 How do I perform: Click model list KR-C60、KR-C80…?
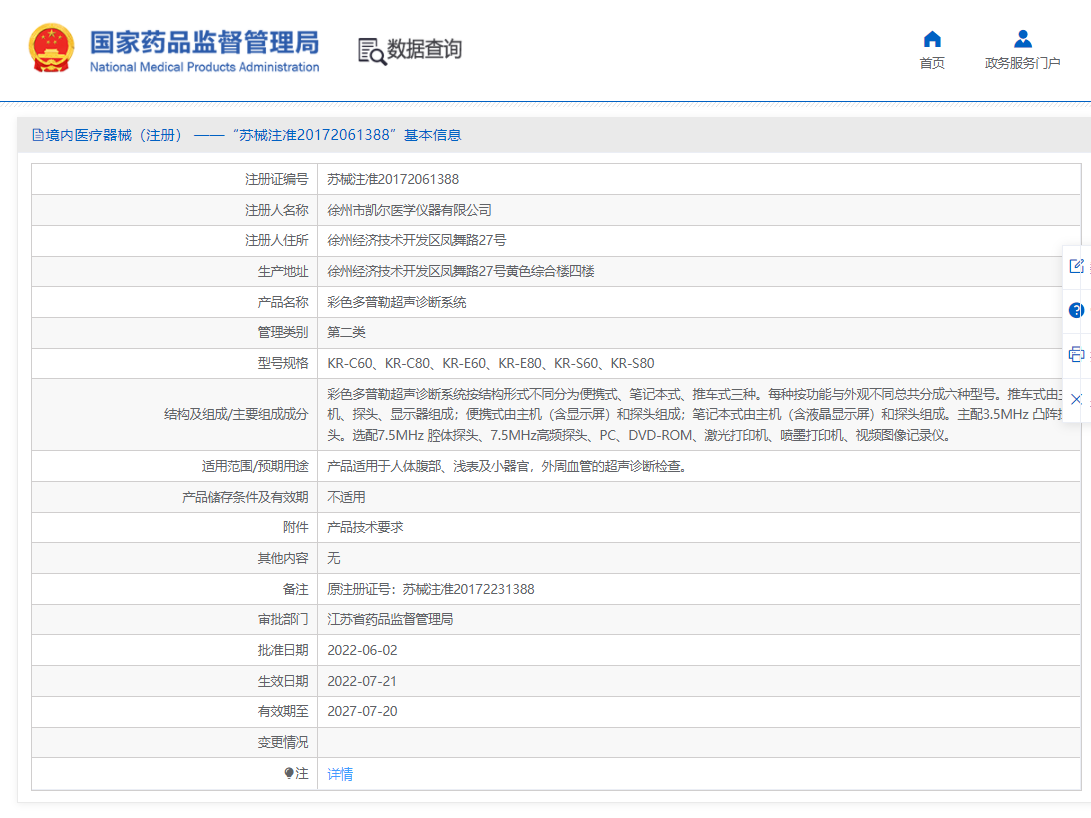491,363
